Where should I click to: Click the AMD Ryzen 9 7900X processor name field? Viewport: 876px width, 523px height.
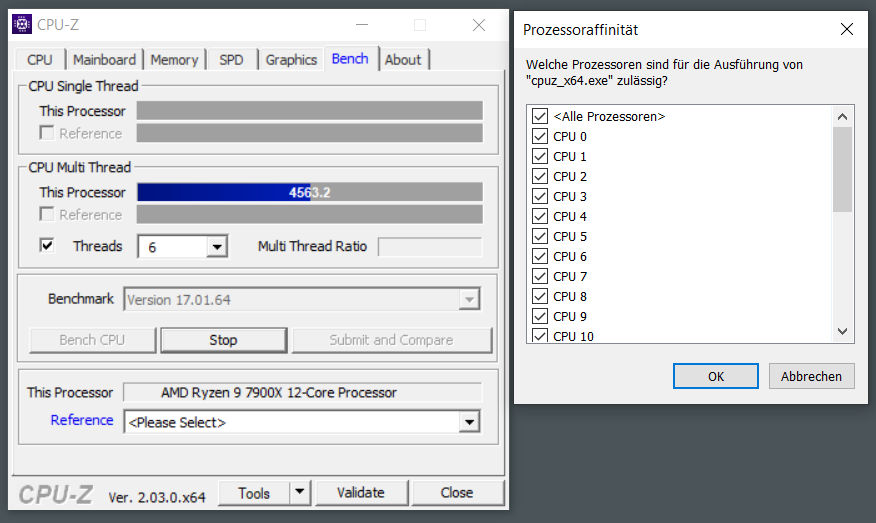pos(302,392)
